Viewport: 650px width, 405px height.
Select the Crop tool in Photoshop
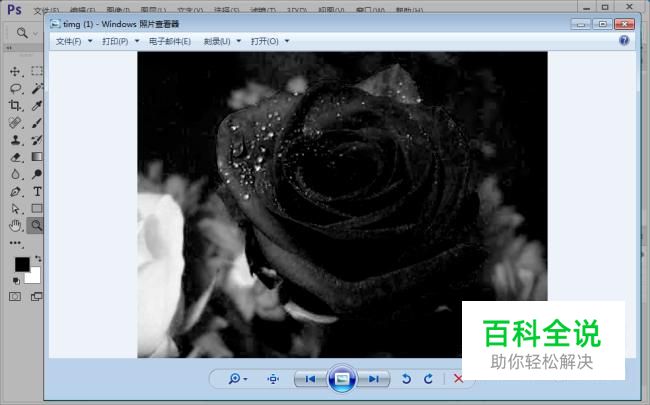click(15, 105)
